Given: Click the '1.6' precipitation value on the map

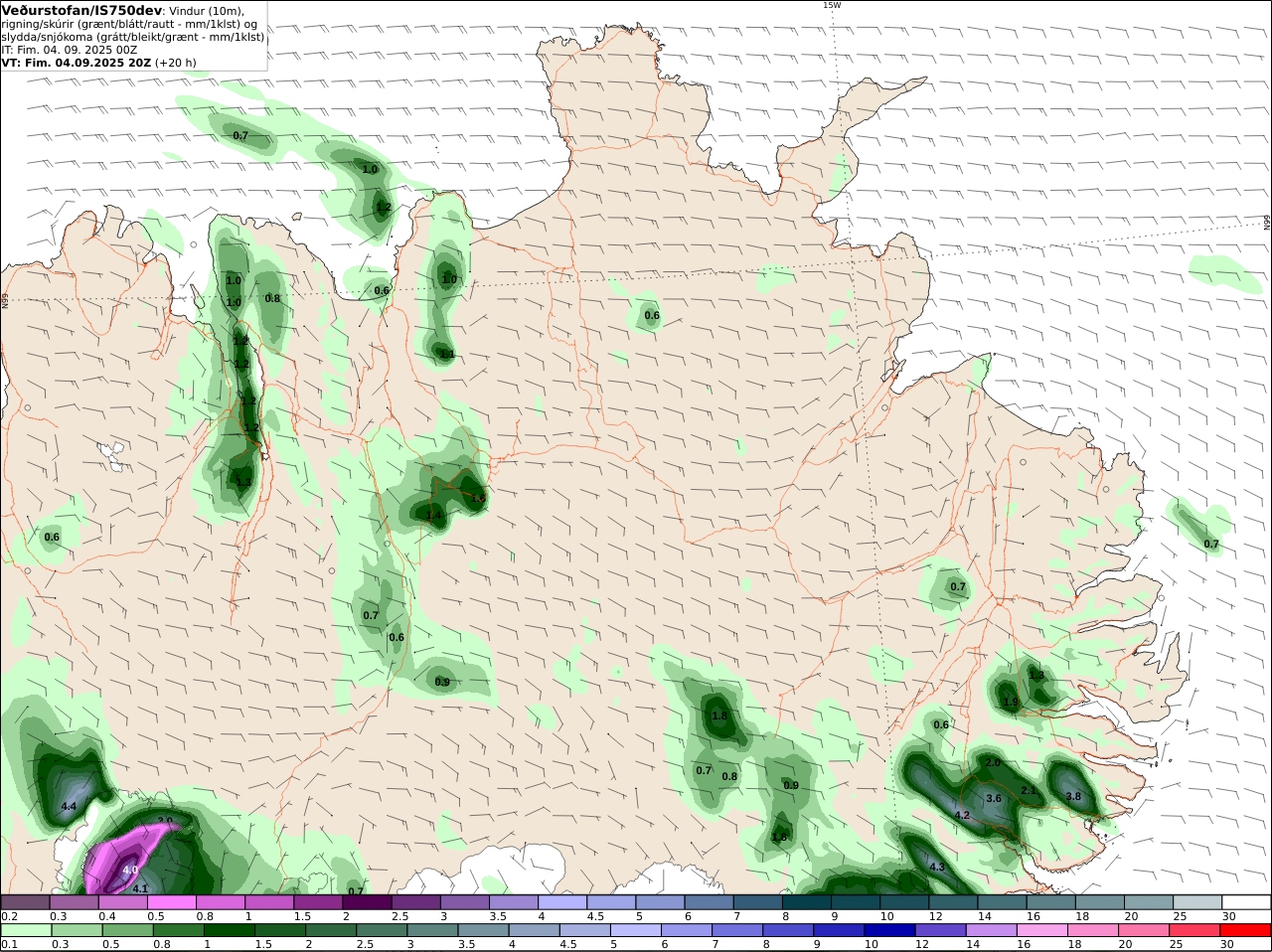Looking at the screenshot, I should pos(478,499).
